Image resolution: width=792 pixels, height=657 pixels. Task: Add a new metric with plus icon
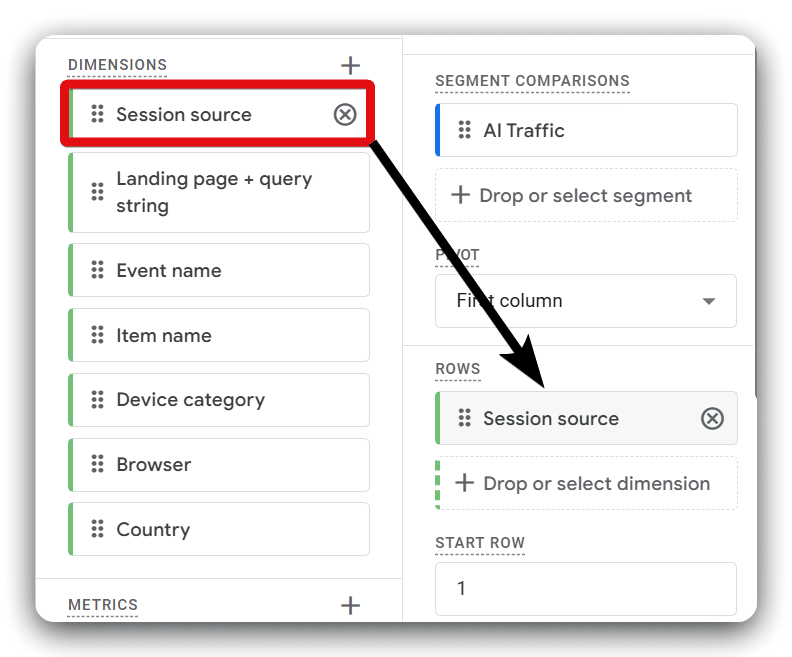[x=350, y=605]
